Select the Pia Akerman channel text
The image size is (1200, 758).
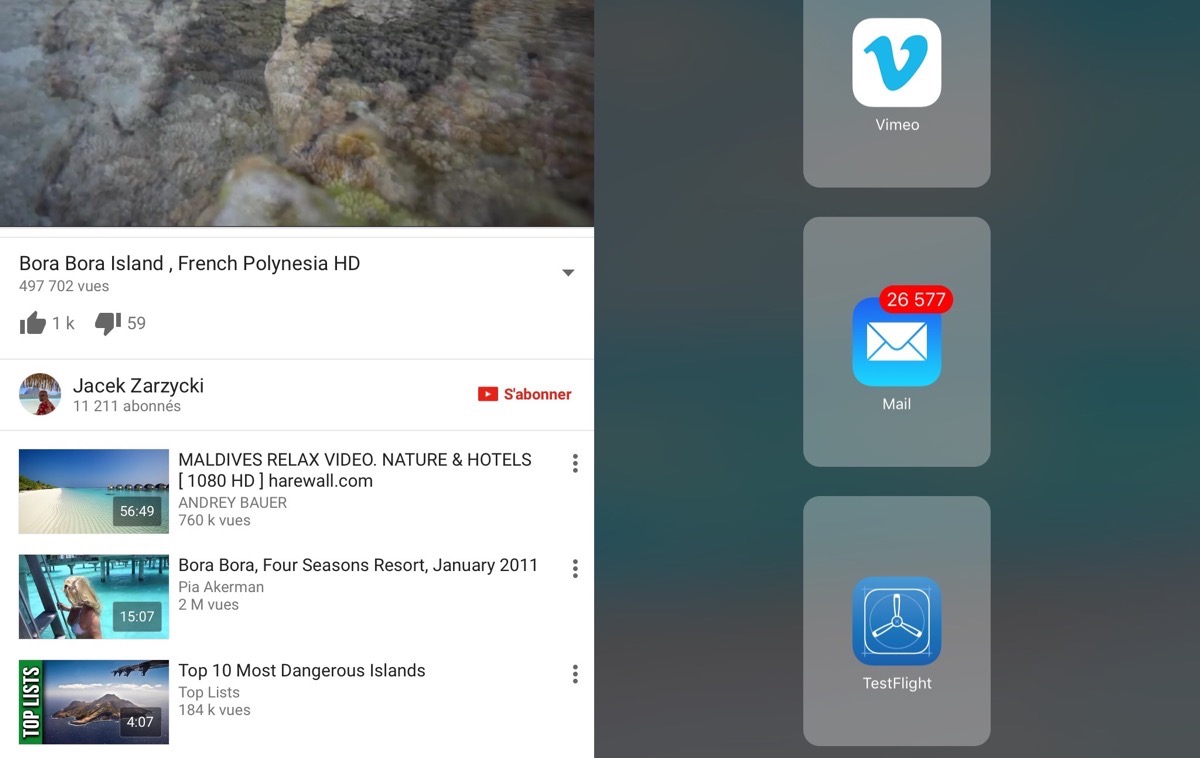(221, 587)
